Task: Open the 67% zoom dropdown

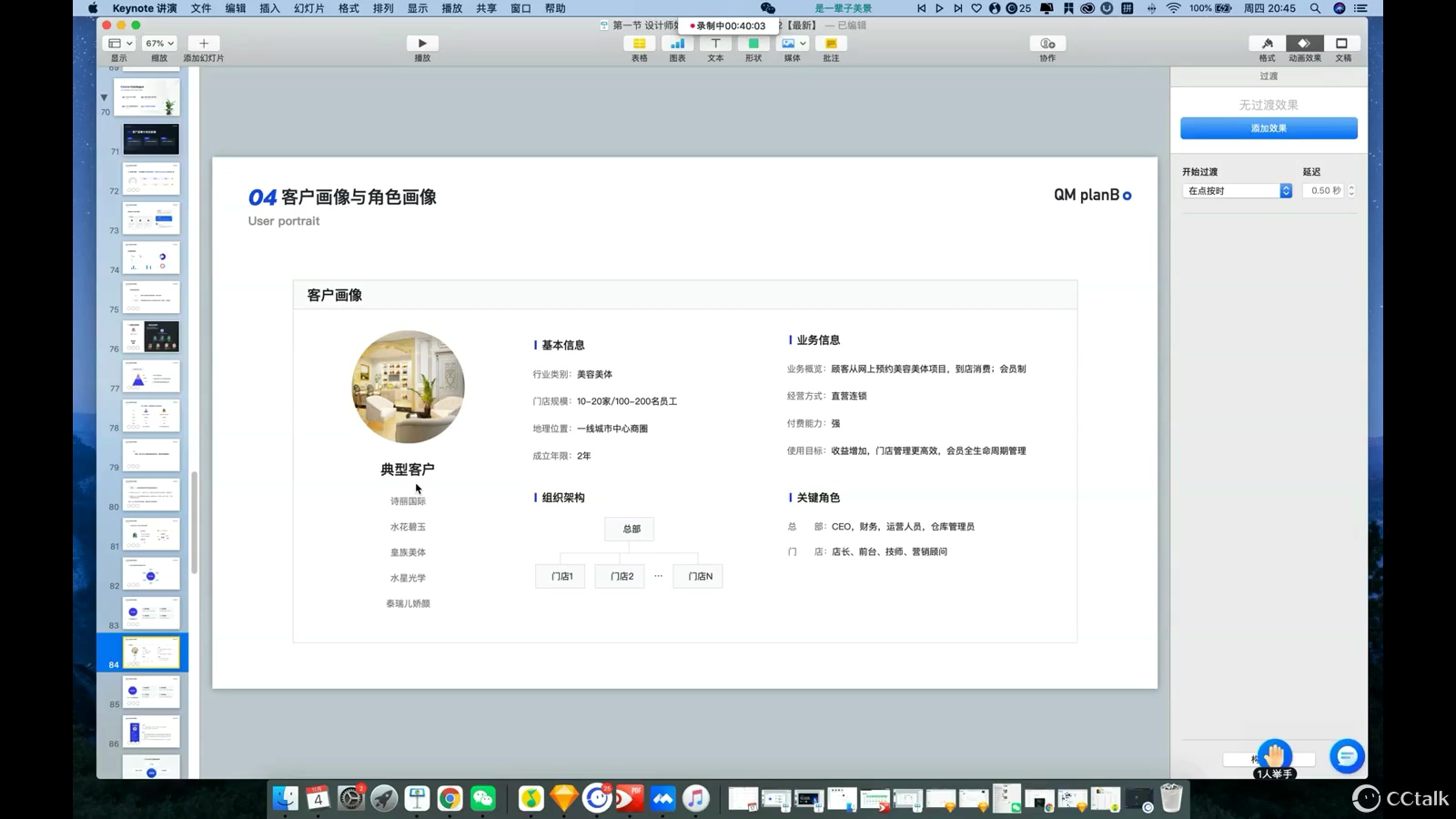Action: (x=159, y=44)
